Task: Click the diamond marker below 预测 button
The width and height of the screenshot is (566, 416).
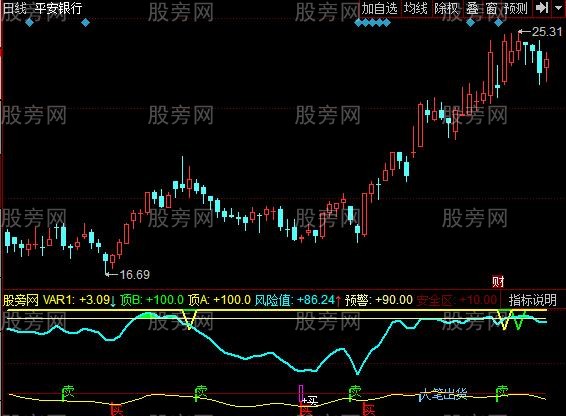Action: tap(498, 23)
